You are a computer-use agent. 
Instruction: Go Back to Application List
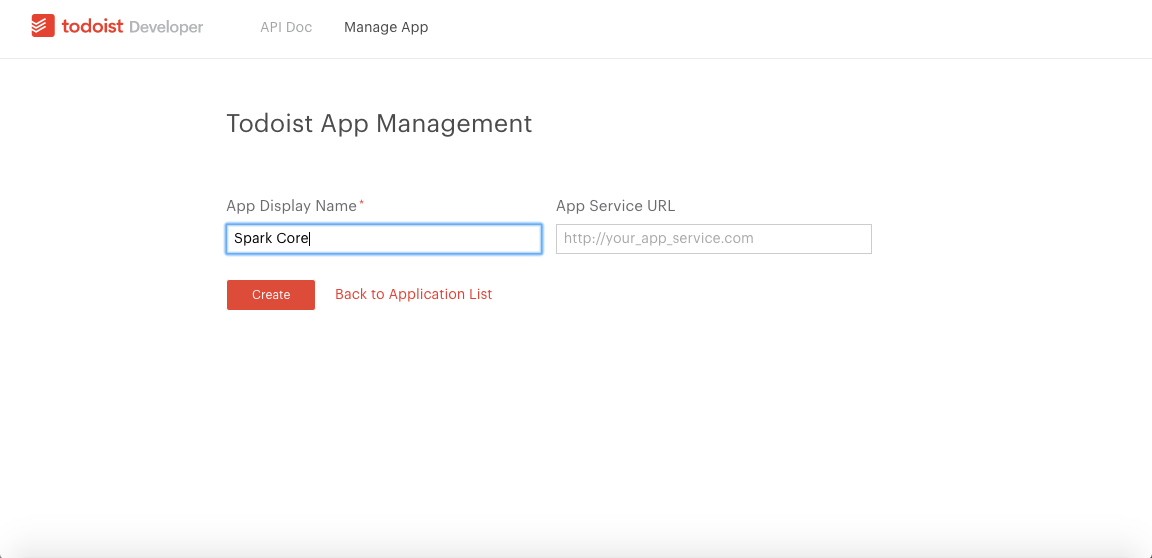[413, 294]
